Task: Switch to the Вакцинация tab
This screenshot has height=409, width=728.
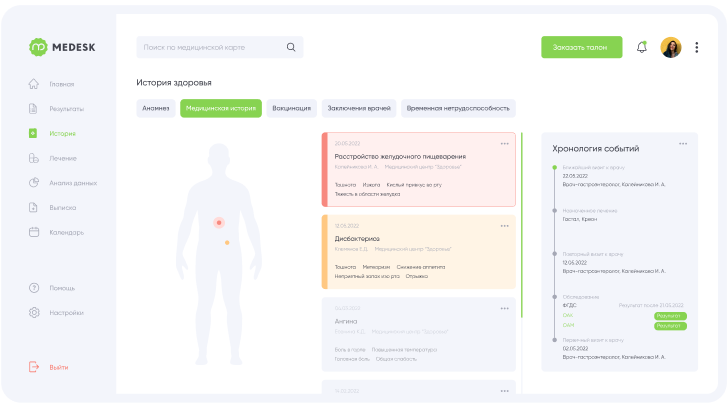Action: 292,108
